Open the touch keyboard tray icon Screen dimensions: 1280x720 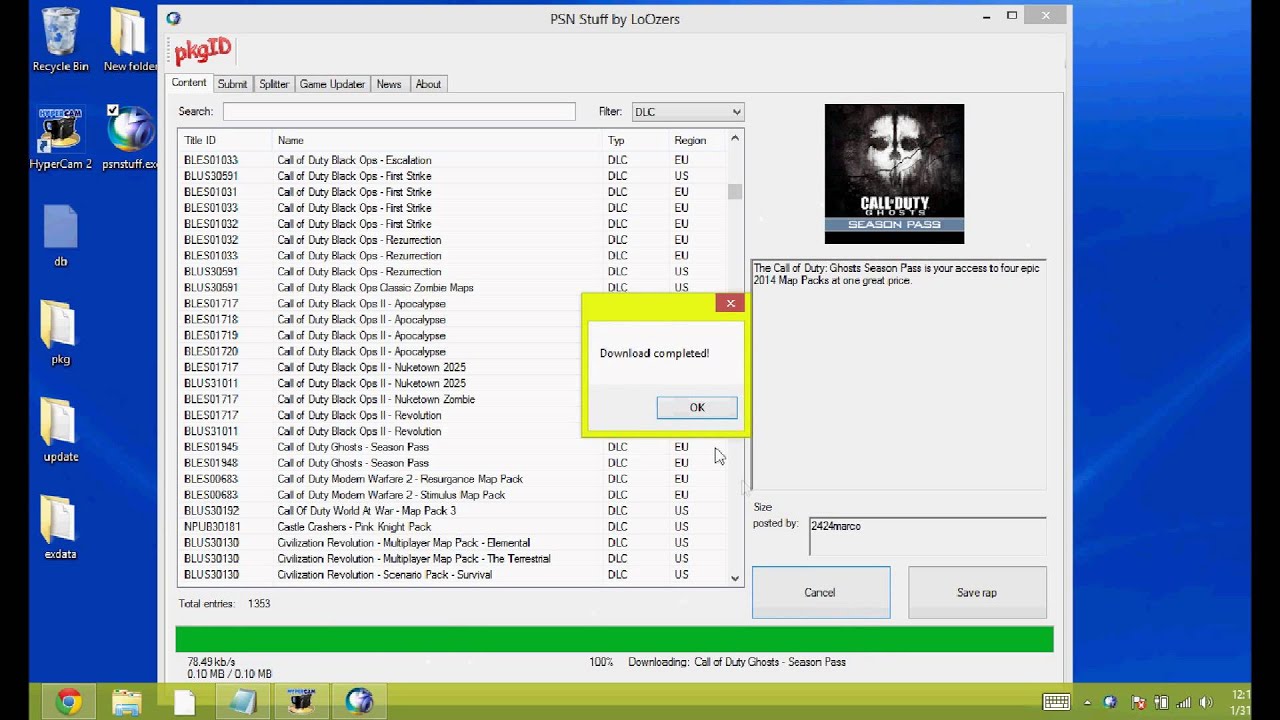pyautogui.click(x=1056, y=702)
